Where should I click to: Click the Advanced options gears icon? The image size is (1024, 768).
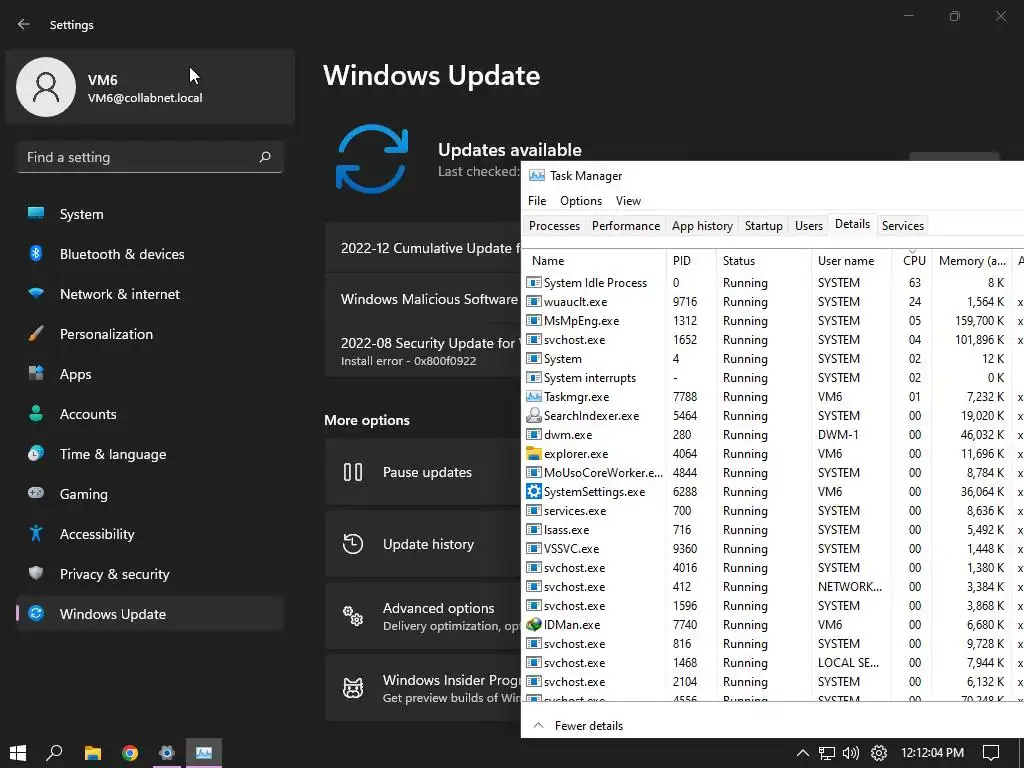353,615
